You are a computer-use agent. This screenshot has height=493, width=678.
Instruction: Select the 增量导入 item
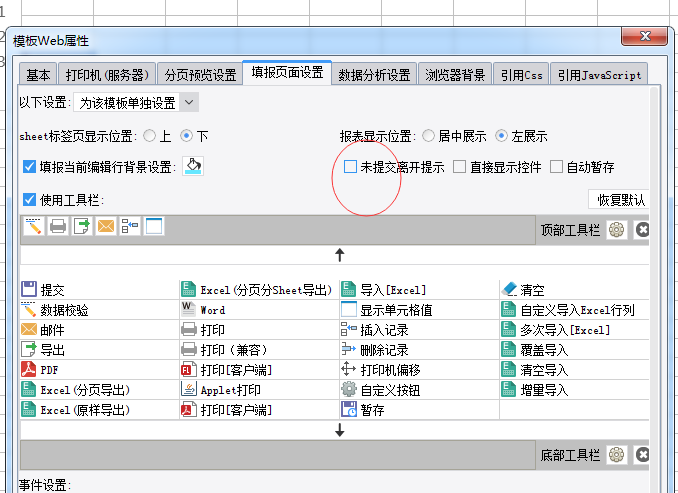(x=575, y=390)
